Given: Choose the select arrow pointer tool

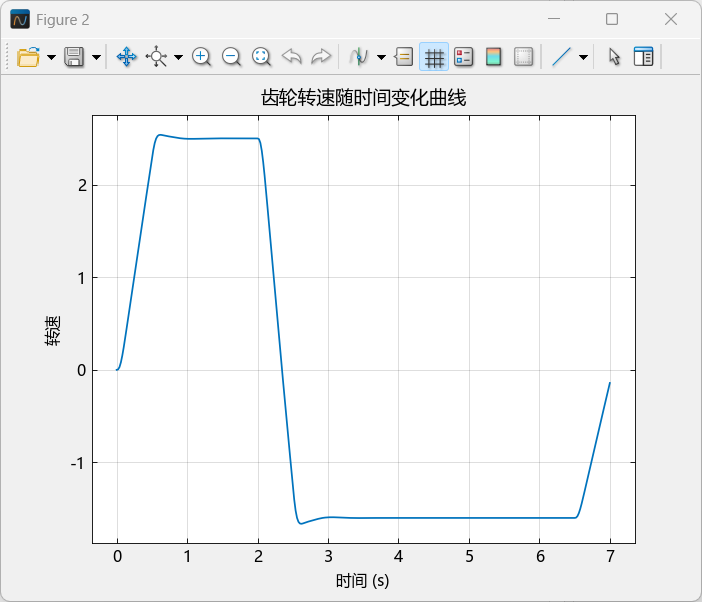Looking at the screenshot, I should [x=614, y=57].
